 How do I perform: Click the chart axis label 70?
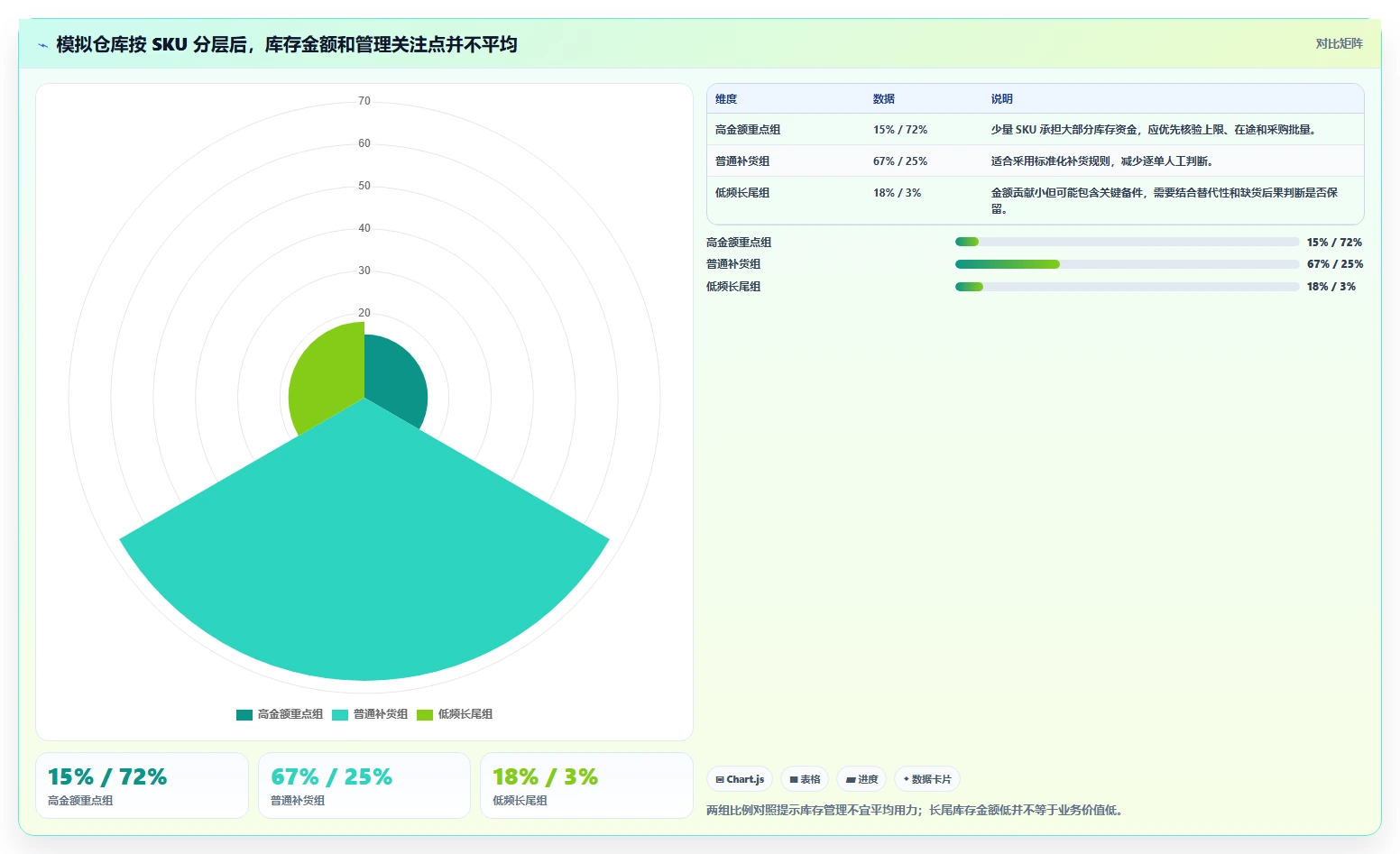pos(364,101)
